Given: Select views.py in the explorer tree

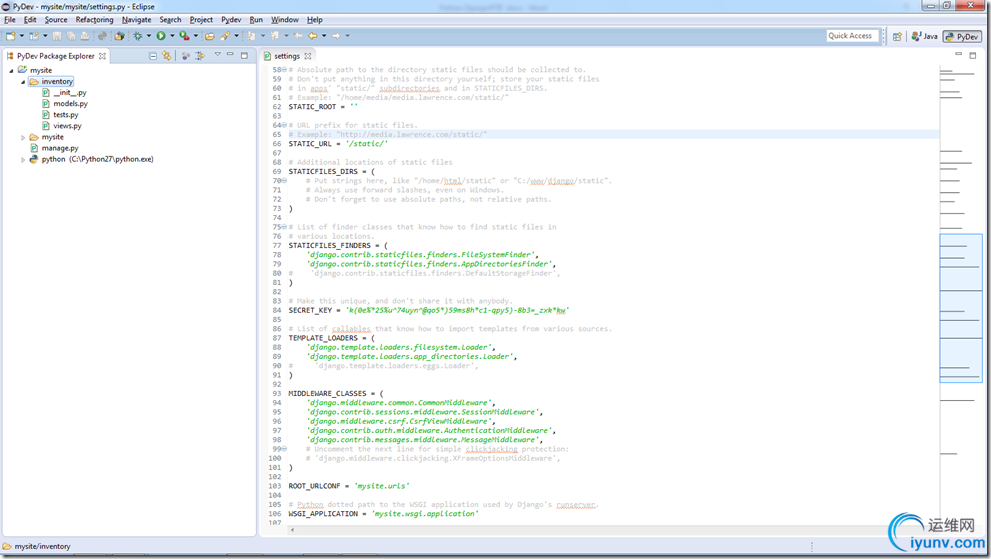Looking at the screenshot, I should [62, 126].
